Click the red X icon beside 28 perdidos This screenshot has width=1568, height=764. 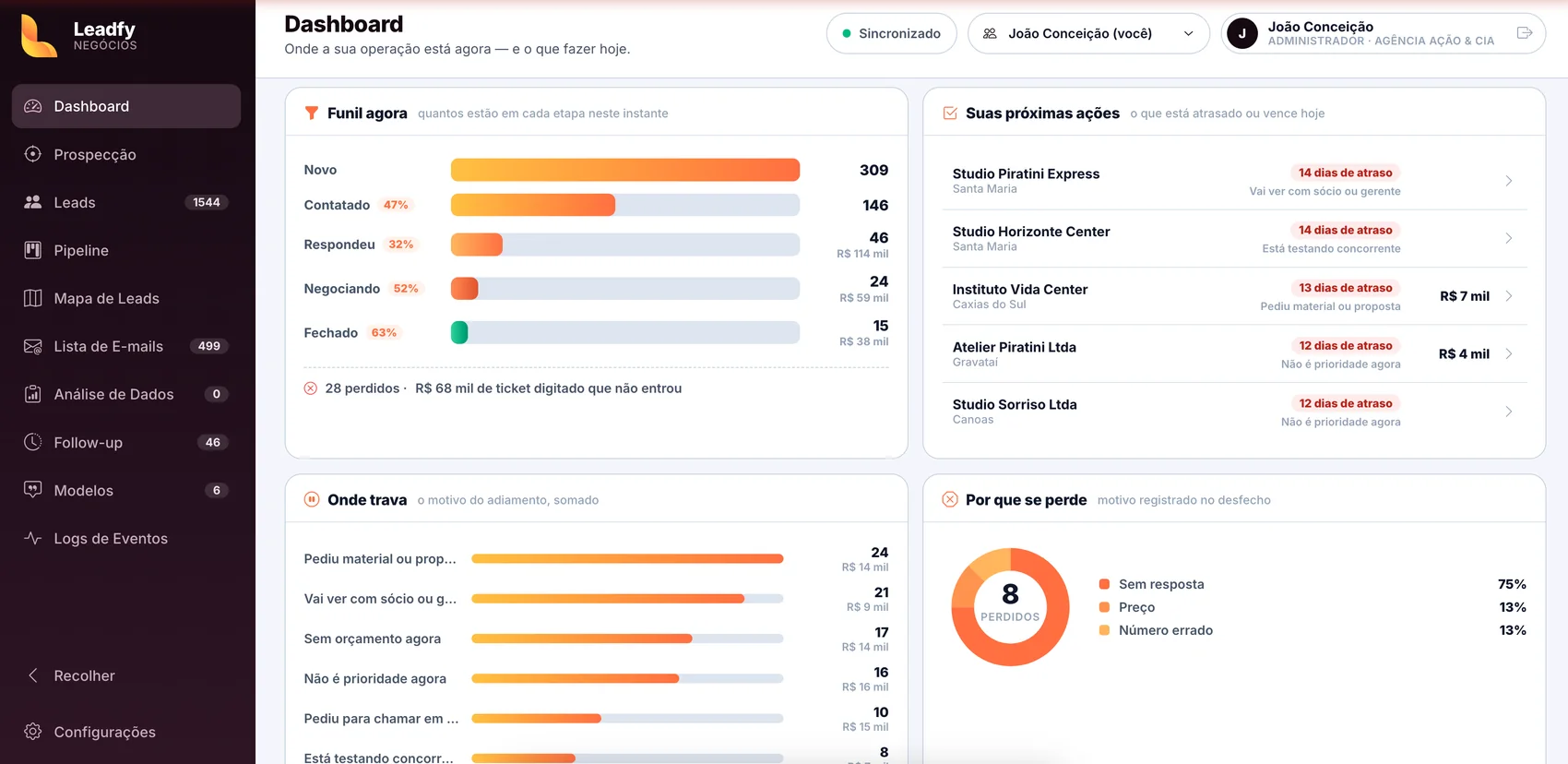(311, 388)
